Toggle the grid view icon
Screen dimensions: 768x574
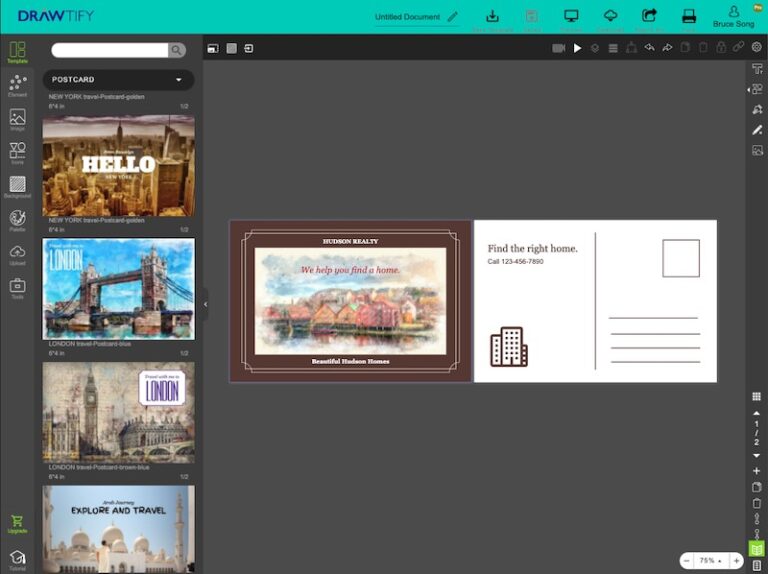coord(756,396)
